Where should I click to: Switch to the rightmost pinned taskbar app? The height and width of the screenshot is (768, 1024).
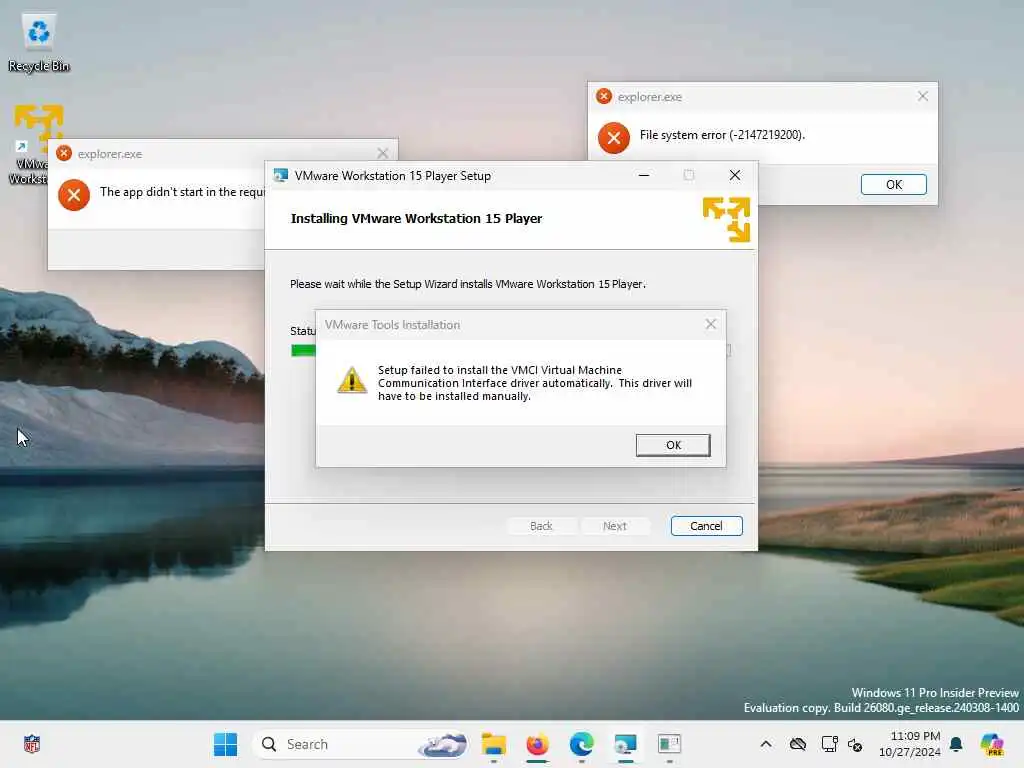tap(669, 744)
